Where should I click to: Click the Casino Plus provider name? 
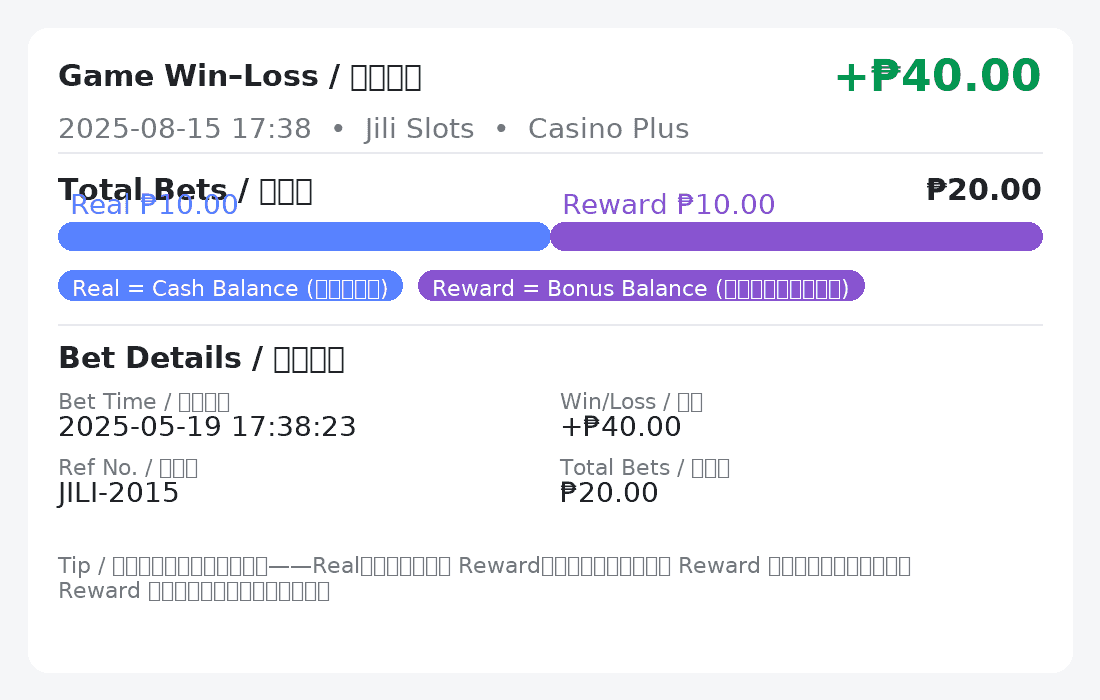tap(608, 129)
